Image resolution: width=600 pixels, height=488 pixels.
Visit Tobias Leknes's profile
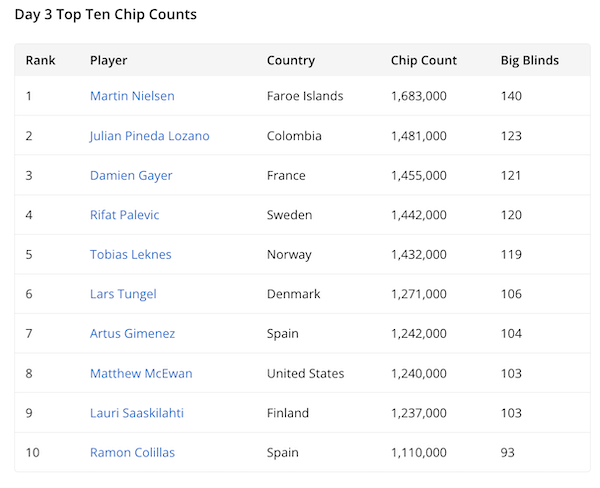130,254
